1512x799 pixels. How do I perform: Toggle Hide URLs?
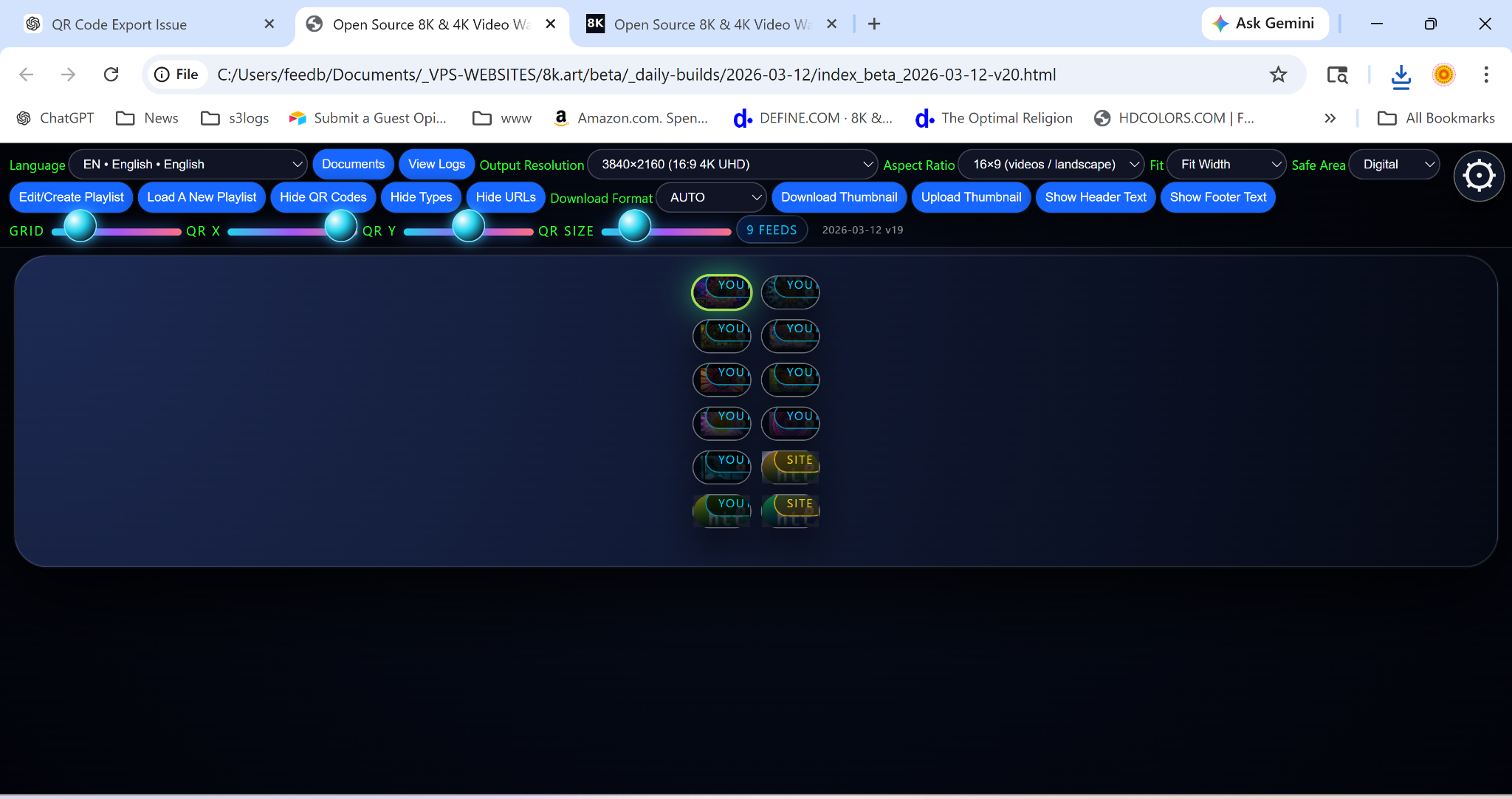tap(506, 197)
